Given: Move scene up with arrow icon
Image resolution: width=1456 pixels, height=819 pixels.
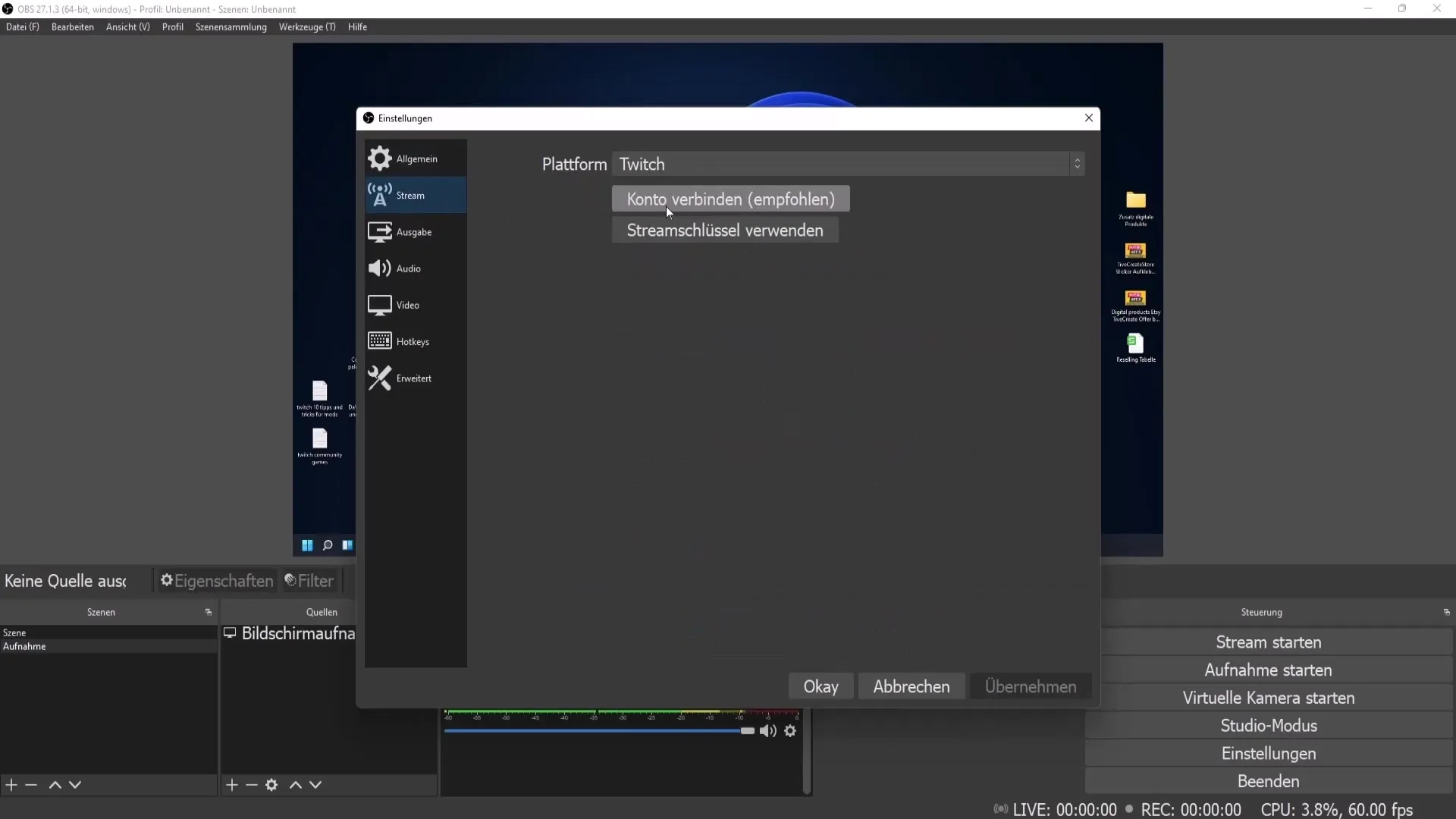Looking at the screenshot, I should coord(55,785).
